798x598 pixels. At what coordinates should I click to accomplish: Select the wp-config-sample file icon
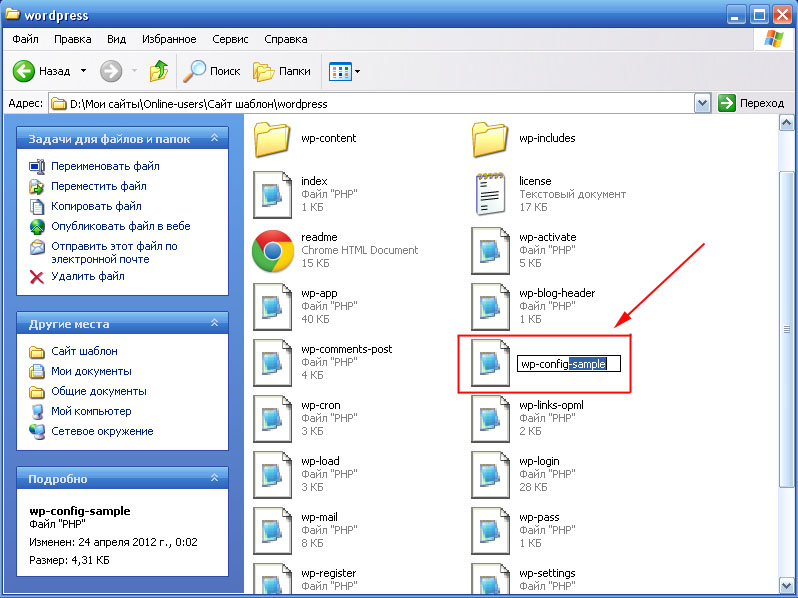(x=490, y=362)
